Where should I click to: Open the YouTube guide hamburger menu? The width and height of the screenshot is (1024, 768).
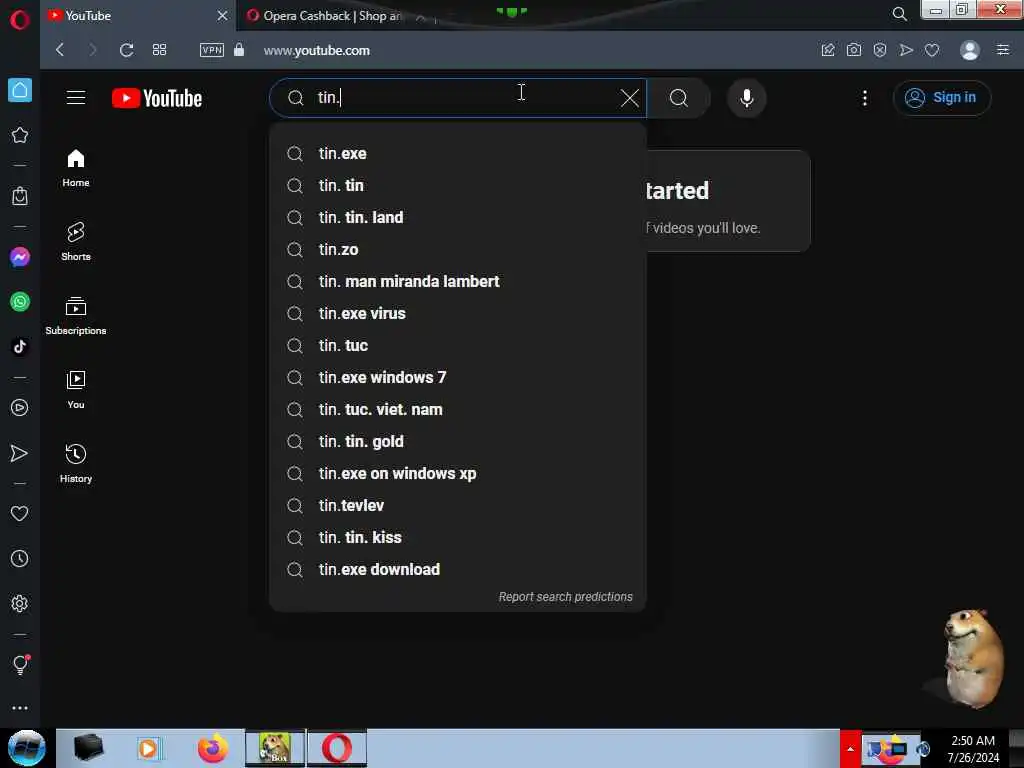(76, 98)
